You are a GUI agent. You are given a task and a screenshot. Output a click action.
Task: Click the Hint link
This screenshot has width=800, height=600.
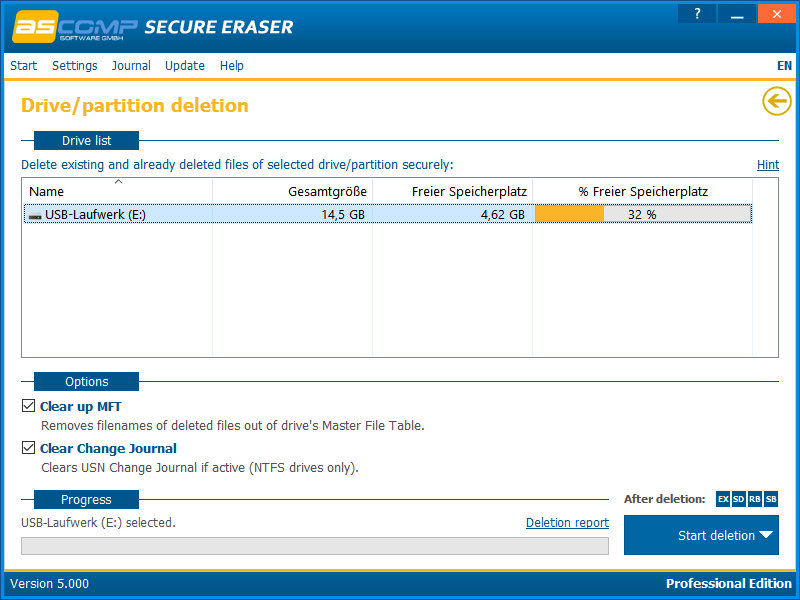[767, 165]
